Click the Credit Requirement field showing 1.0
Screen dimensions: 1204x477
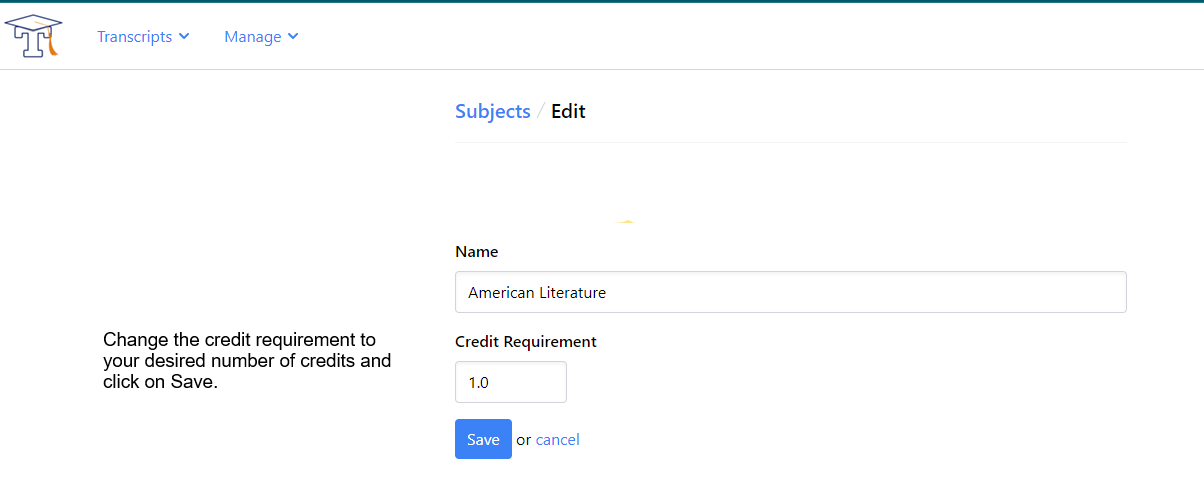510,382
